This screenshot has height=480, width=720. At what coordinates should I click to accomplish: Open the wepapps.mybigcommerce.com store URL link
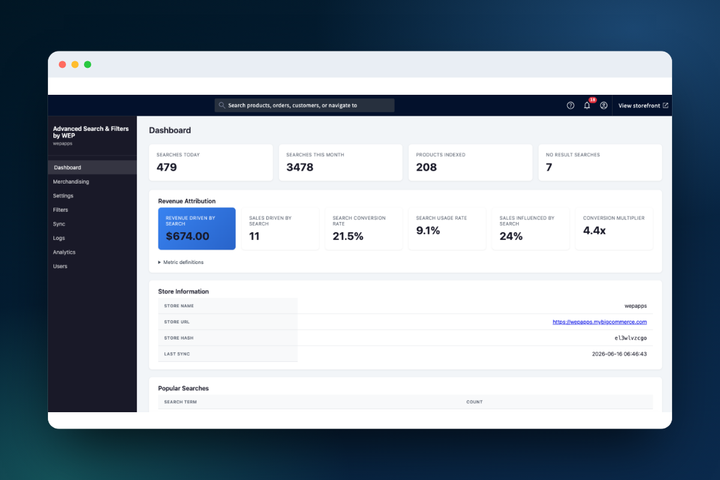point(599,322)
